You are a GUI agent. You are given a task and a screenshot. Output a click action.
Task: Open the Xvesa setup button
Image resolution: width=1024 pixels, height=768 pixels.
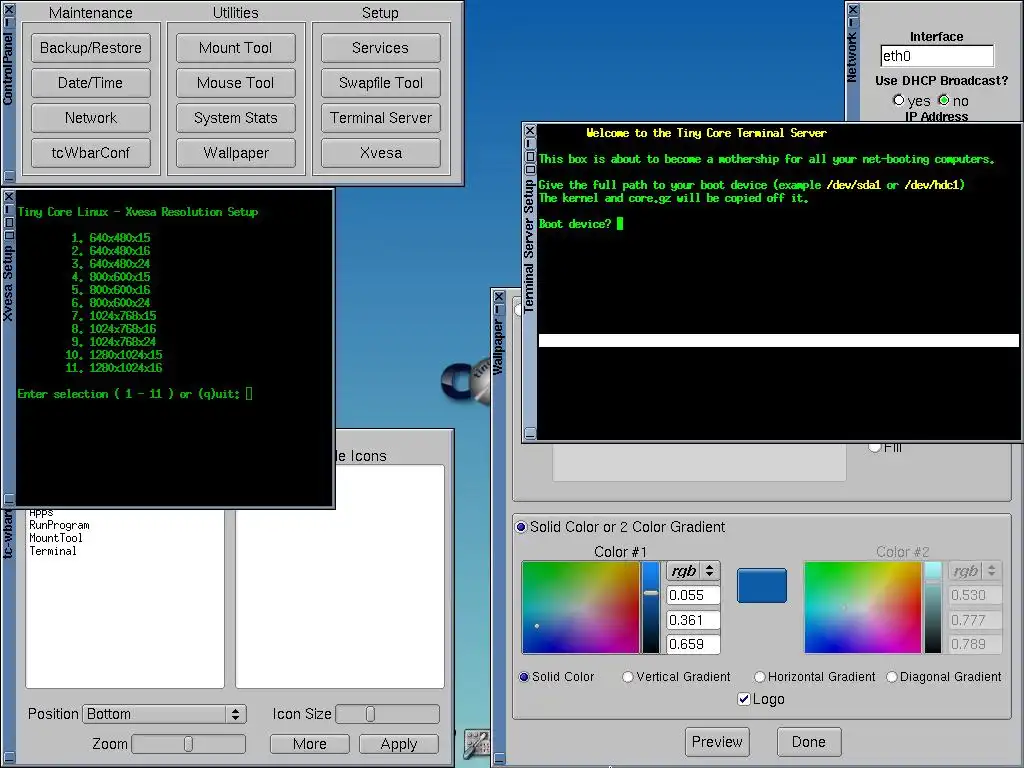(x=381, y=153)
